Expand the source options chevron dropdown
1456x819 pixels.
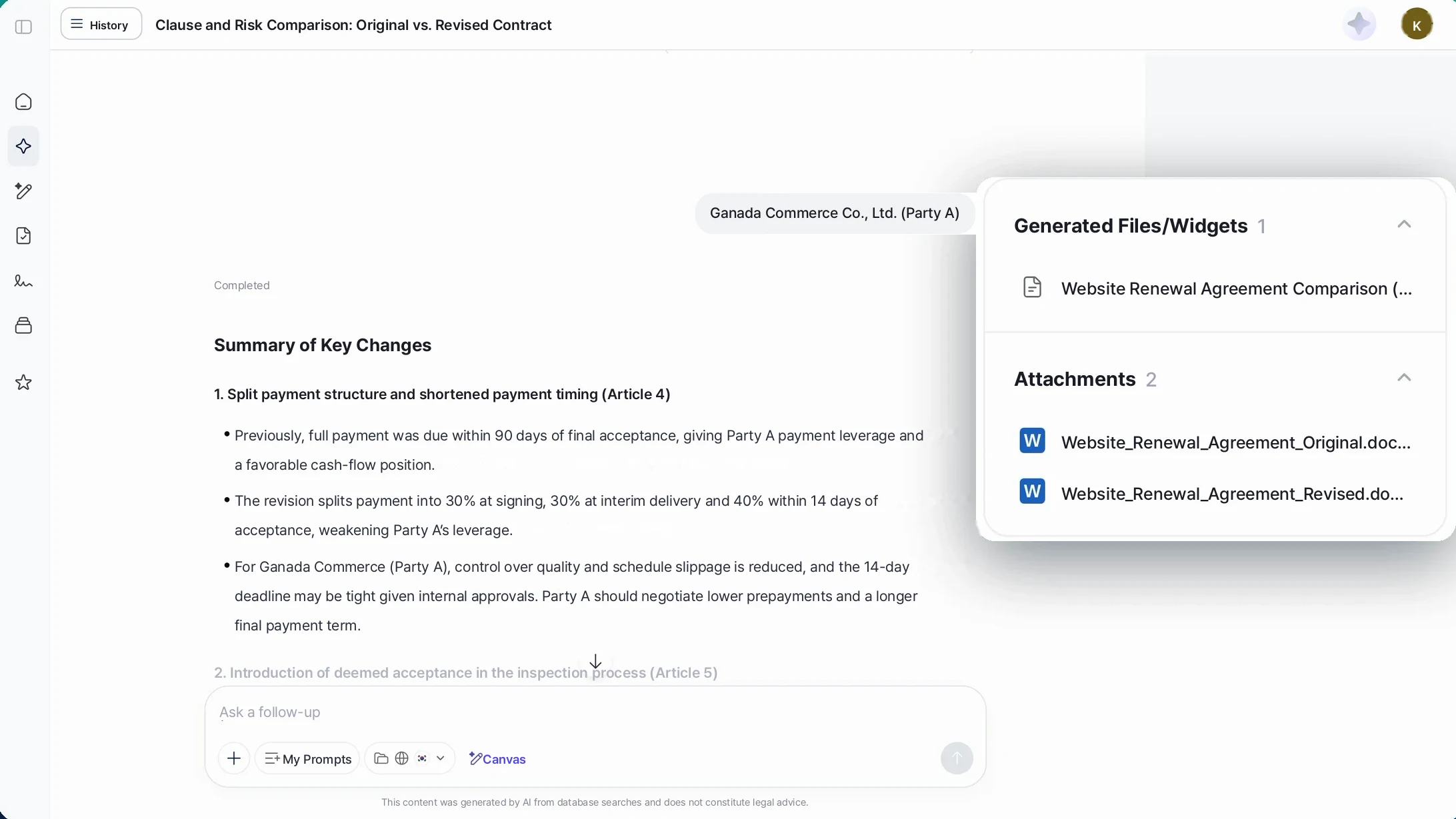coord(440,758)
